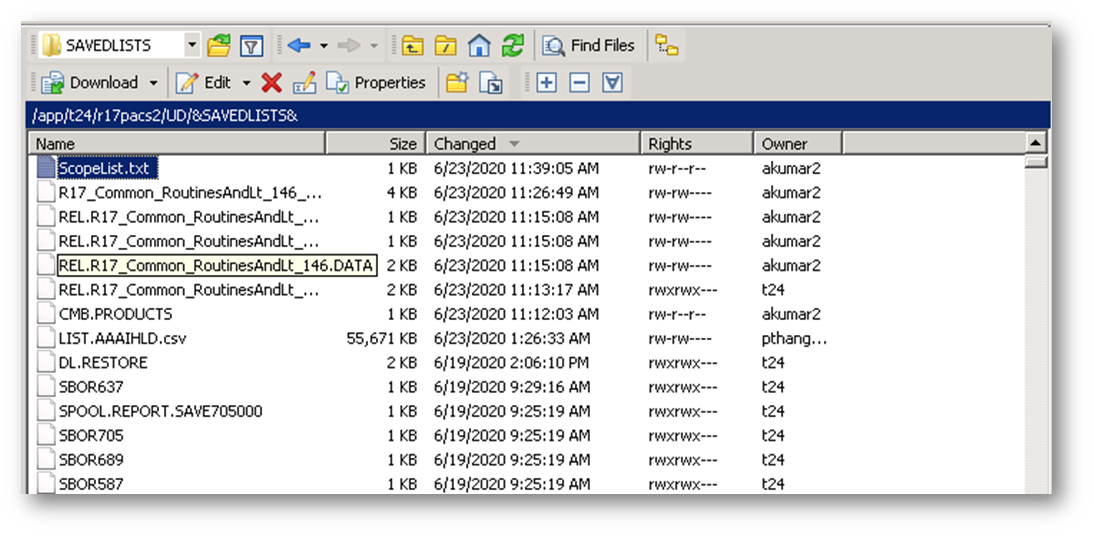Go to the parent directory

coord(412,45)
